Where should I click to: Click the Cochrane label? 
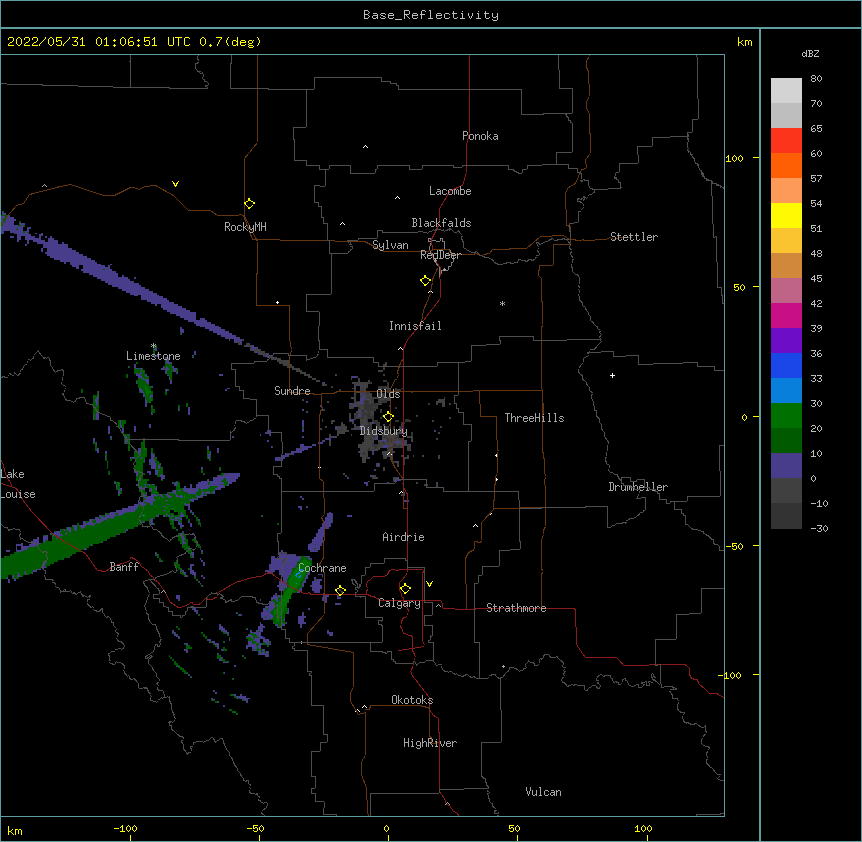point(322,568)
